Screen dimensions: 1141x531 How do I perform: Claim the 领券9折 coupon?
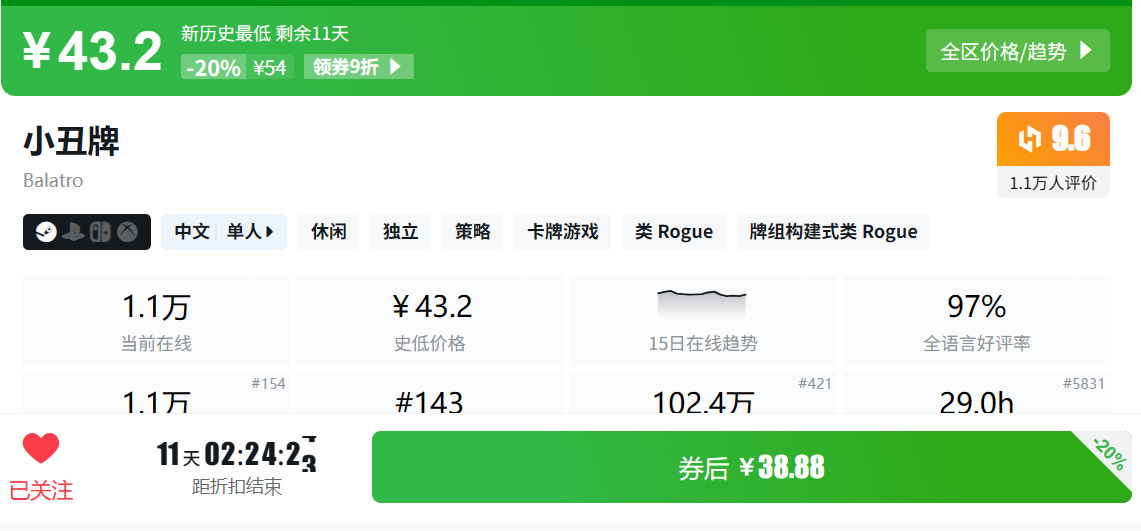359,67
